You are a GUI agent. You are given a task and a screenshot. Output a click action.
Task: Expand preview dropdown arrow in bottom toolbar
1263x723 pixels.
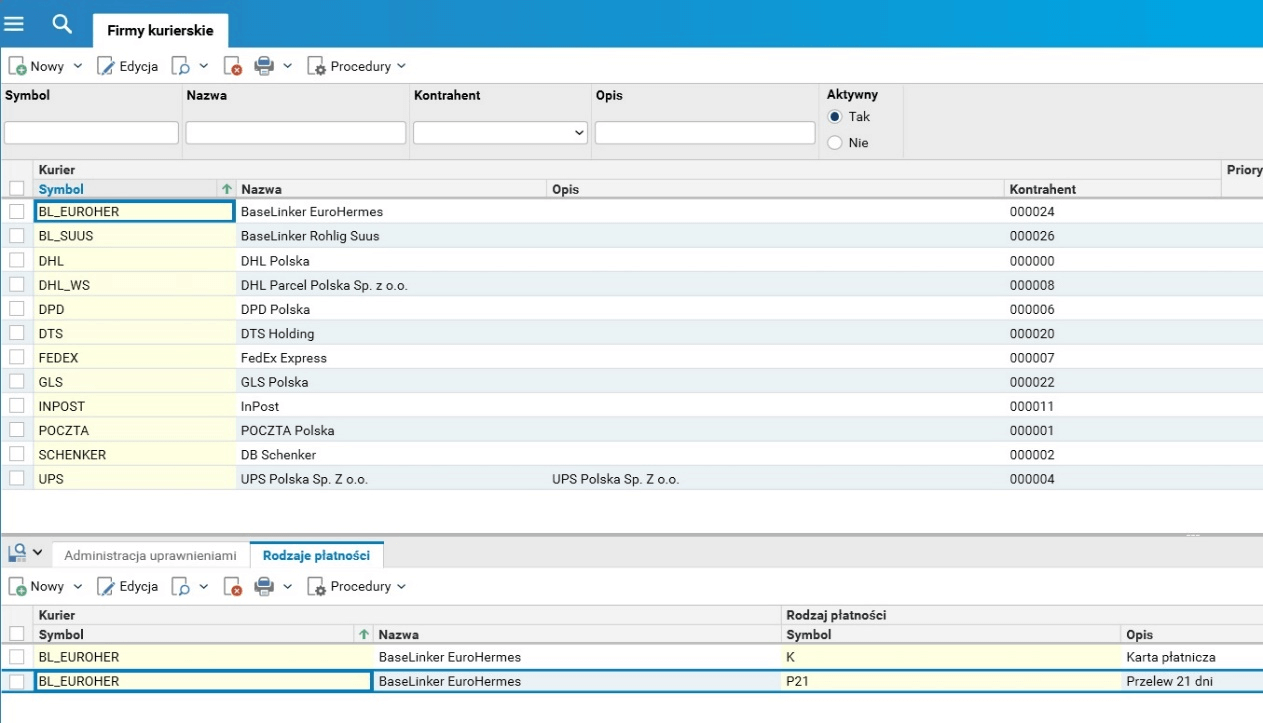coord(203,586)
